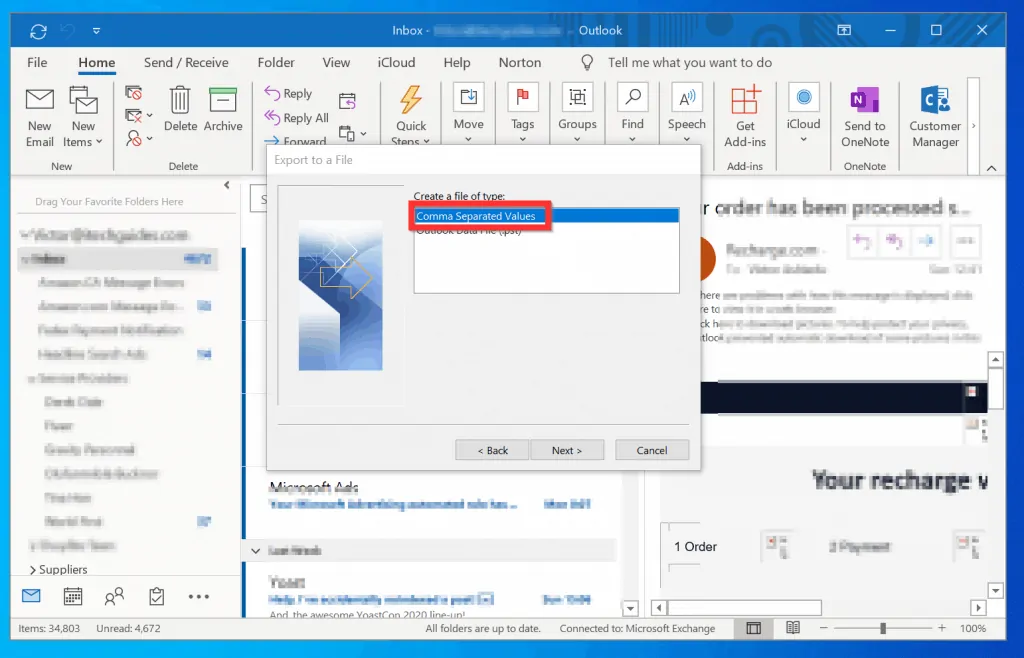Click Next in the Export dialog
The image size is (1024, 658).
567,450
